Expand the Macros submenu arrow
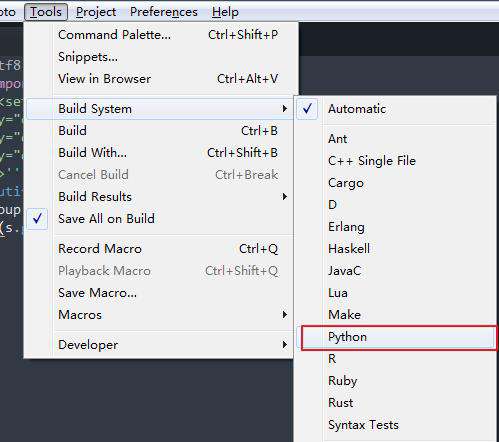 click(284, 315)
